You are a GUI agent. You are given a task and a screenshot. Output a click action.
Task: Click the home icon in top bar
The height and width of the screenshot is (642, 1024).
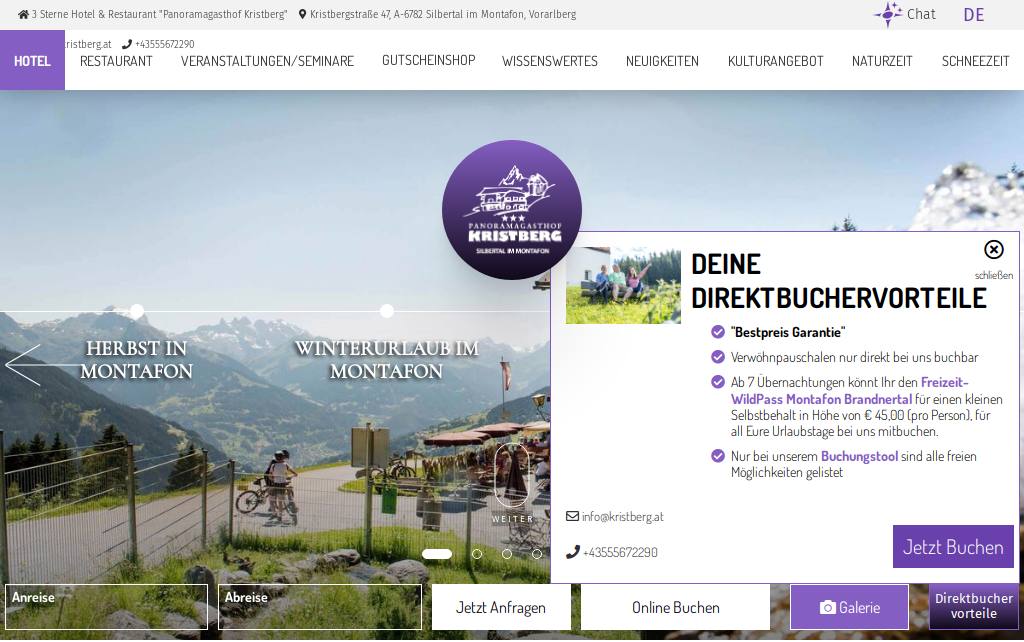(x=24, y=14)
